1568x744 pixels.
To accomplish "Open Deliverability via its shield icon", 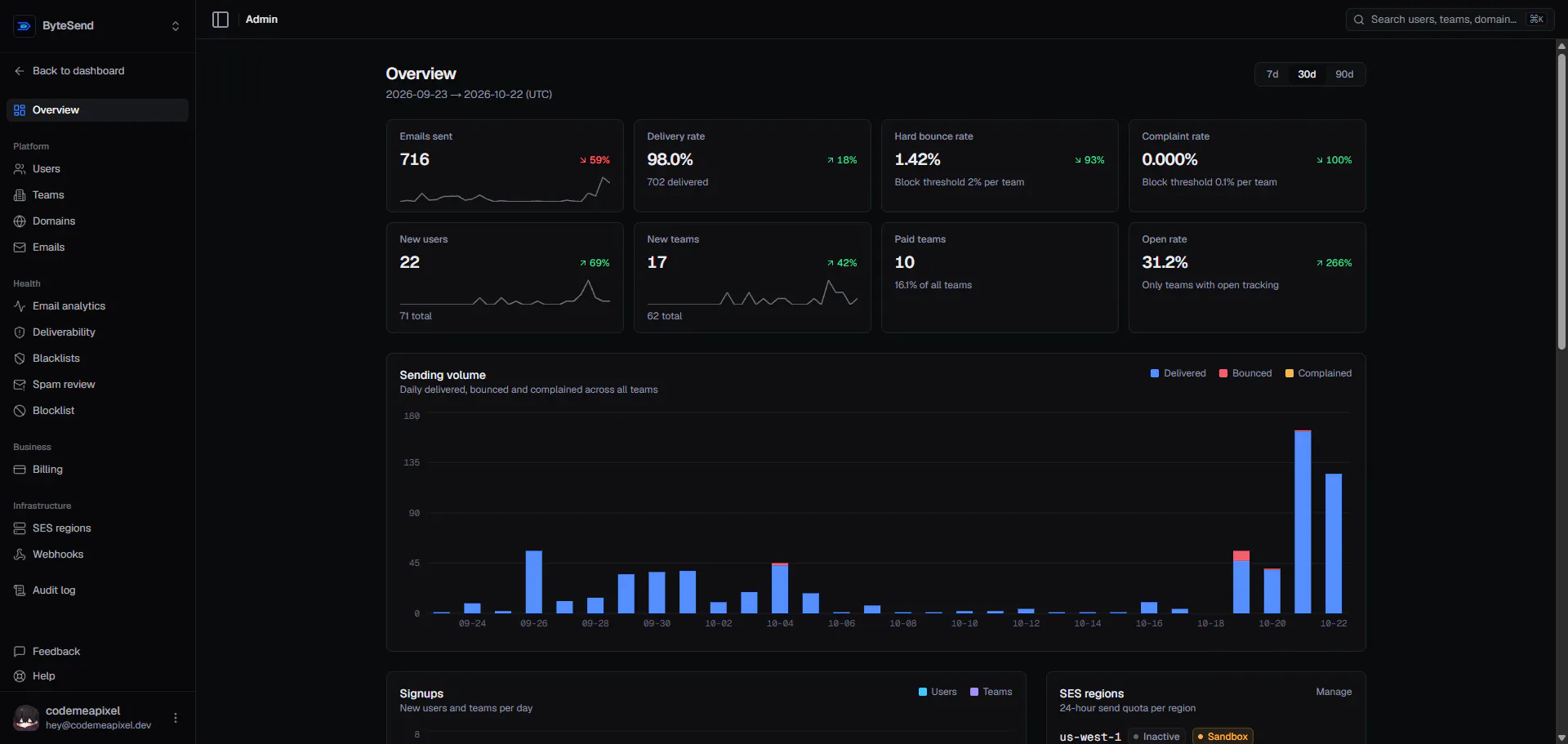I will tap(20, 332).
